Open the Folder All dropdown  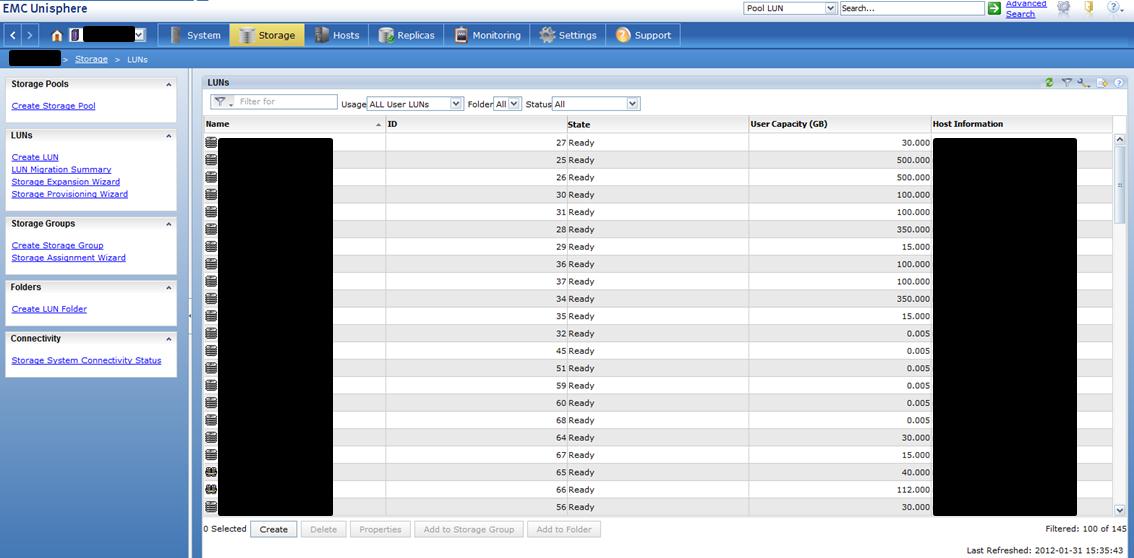(x=507, y=104)
